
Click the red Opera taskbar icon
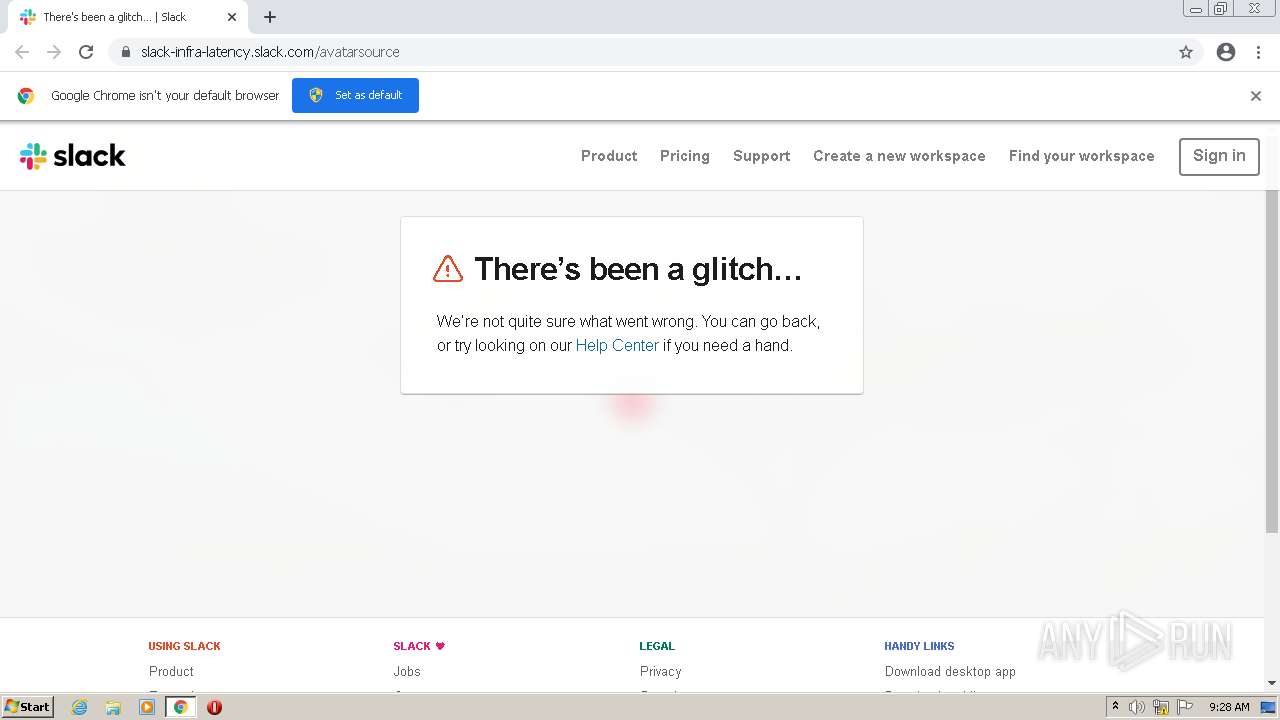point(214,707)
